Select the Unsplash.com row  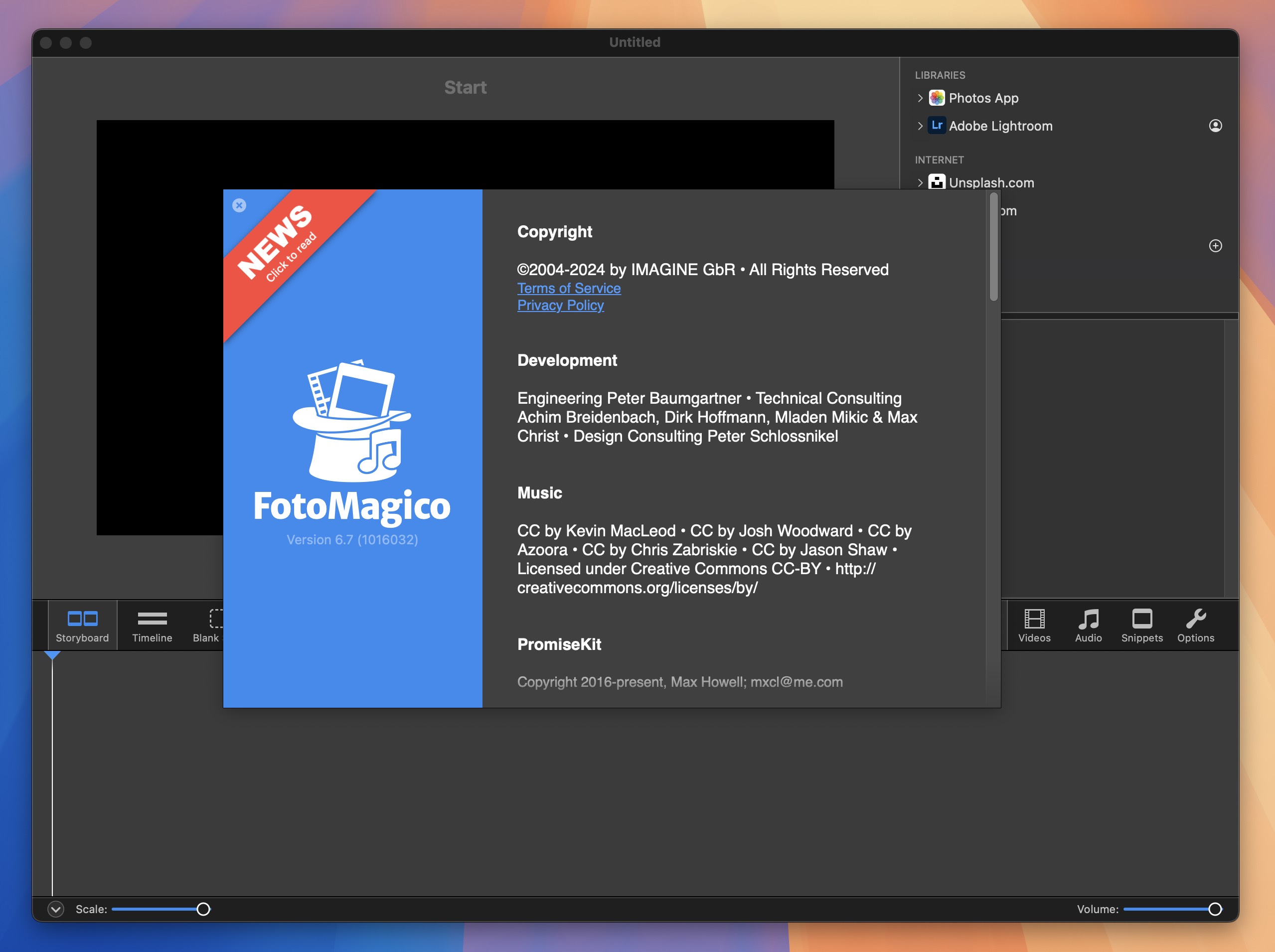[x=1069, y=183]
